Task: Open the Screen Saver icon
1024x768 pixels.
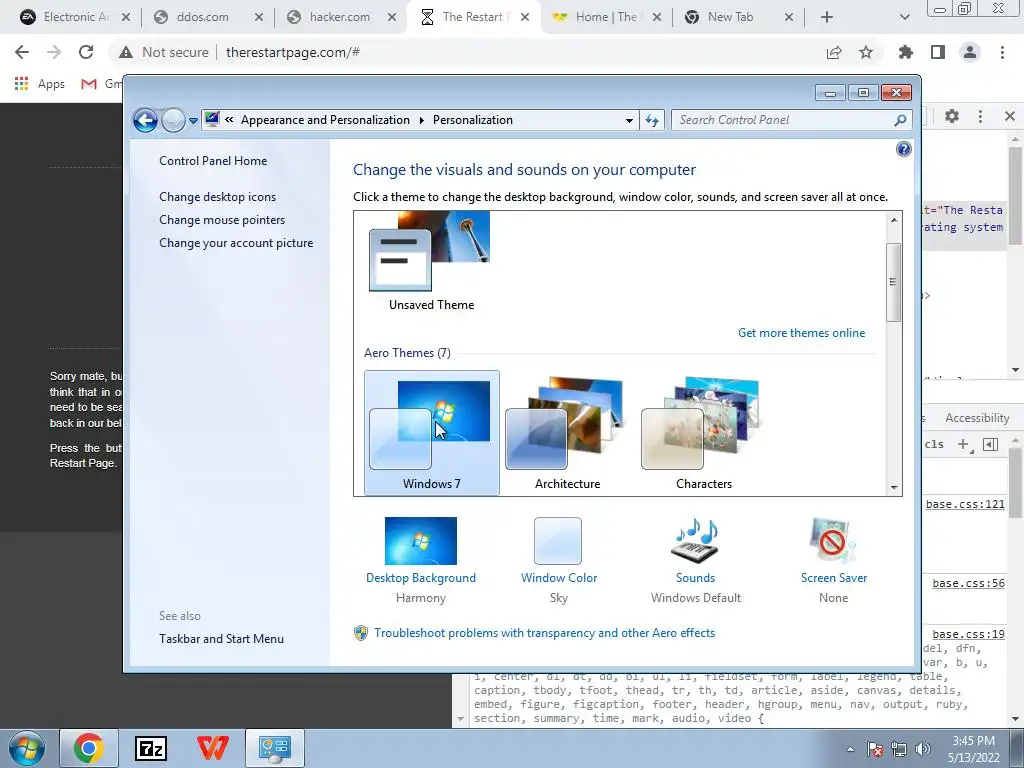Action: click(833, 541)
